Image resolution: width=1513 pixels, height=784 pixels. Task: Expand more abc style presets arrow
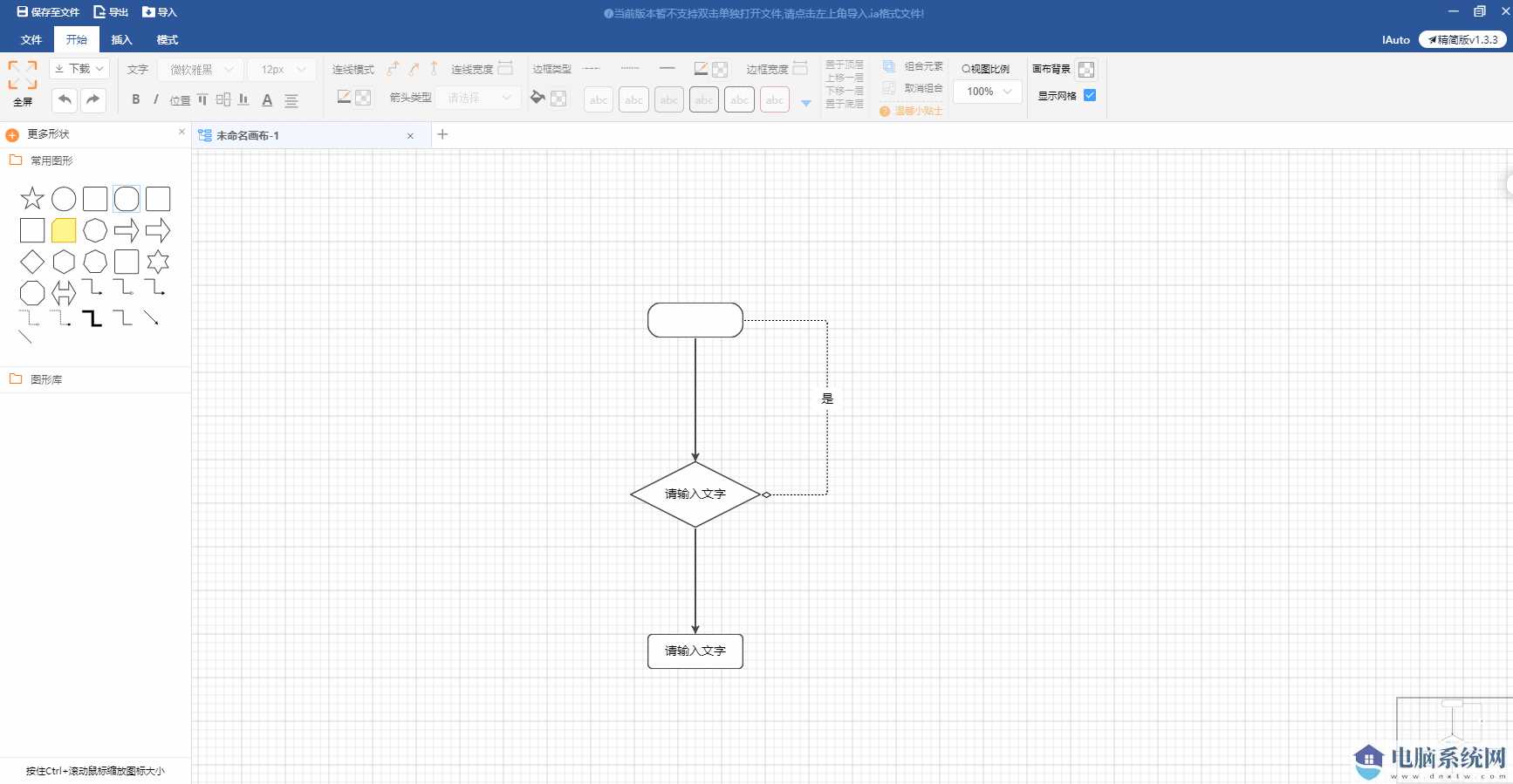click(x=806, y=103)
